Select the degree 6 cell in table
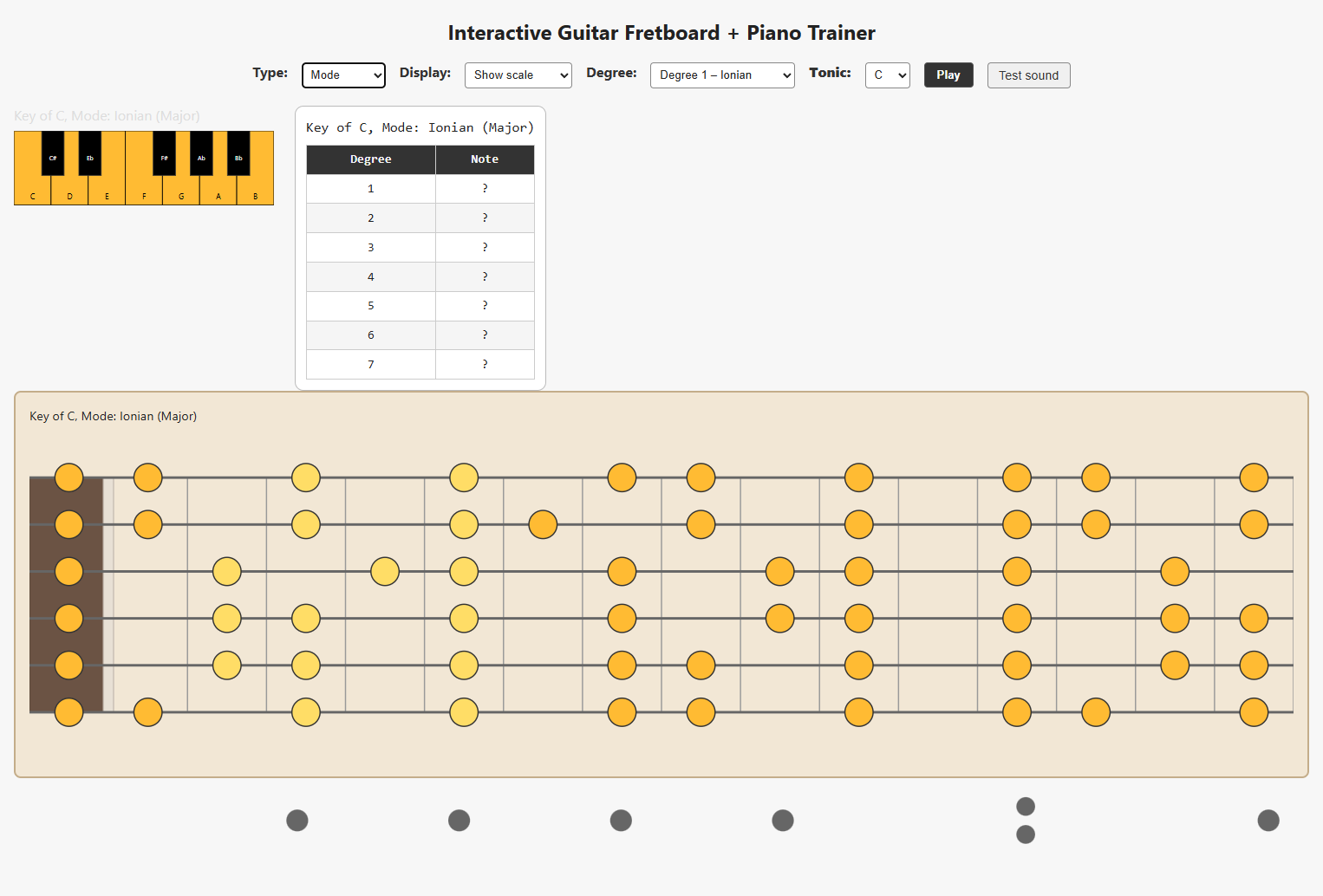 (x=371, y=335)
